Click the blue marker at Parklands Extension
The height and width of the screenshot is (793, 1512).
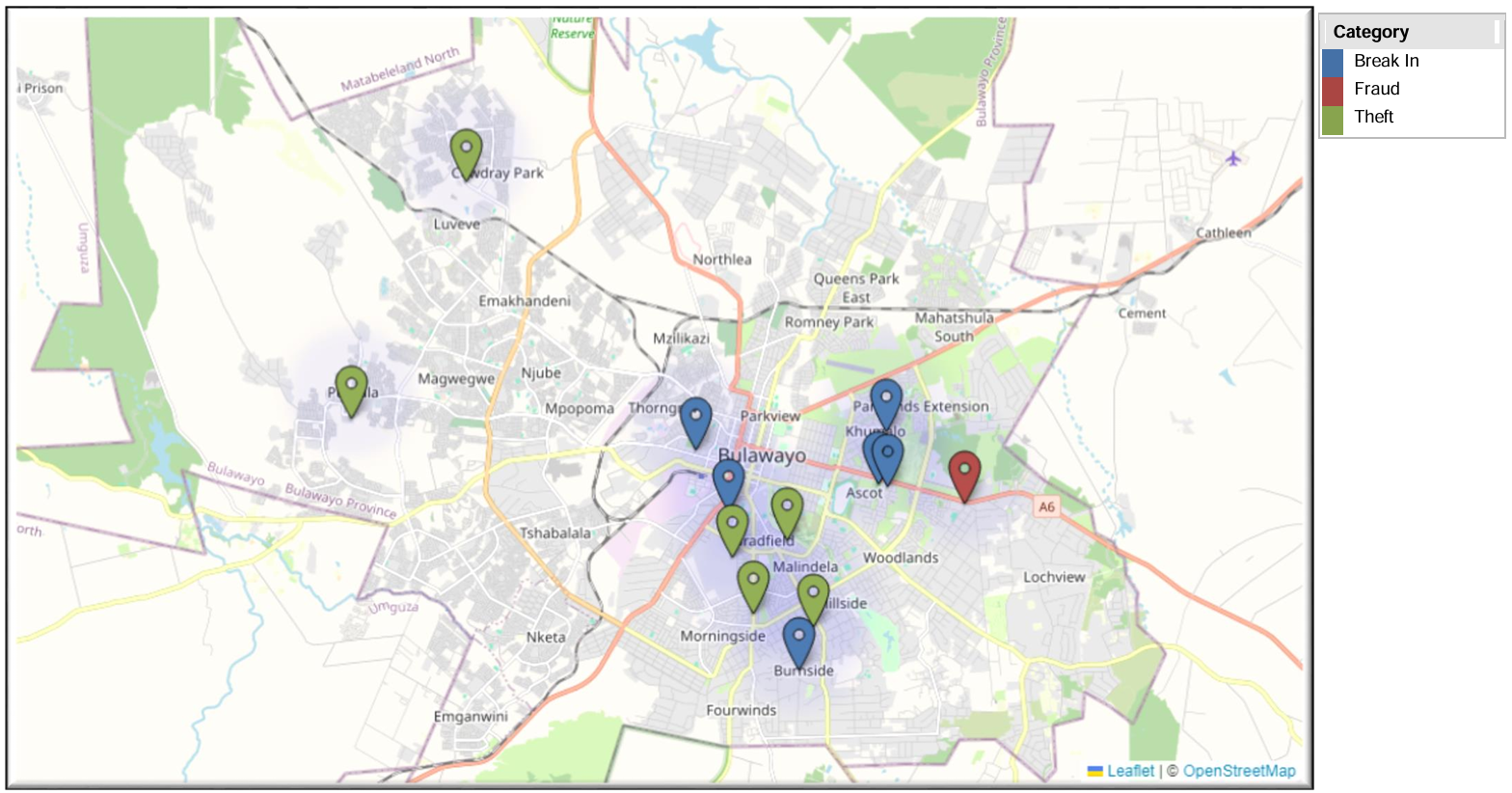click(886, 401)
